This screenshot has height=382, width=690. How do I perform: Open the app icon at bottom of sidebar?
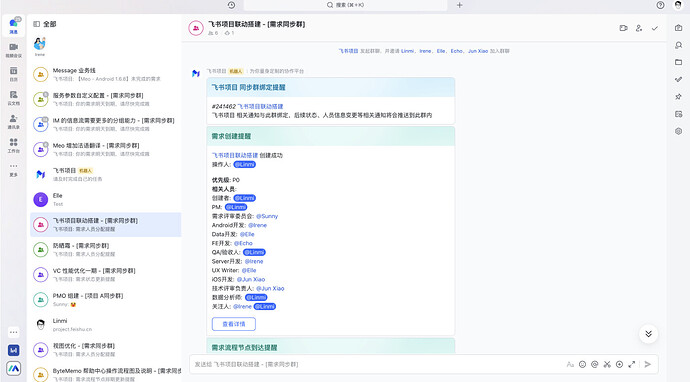(14, 369)
